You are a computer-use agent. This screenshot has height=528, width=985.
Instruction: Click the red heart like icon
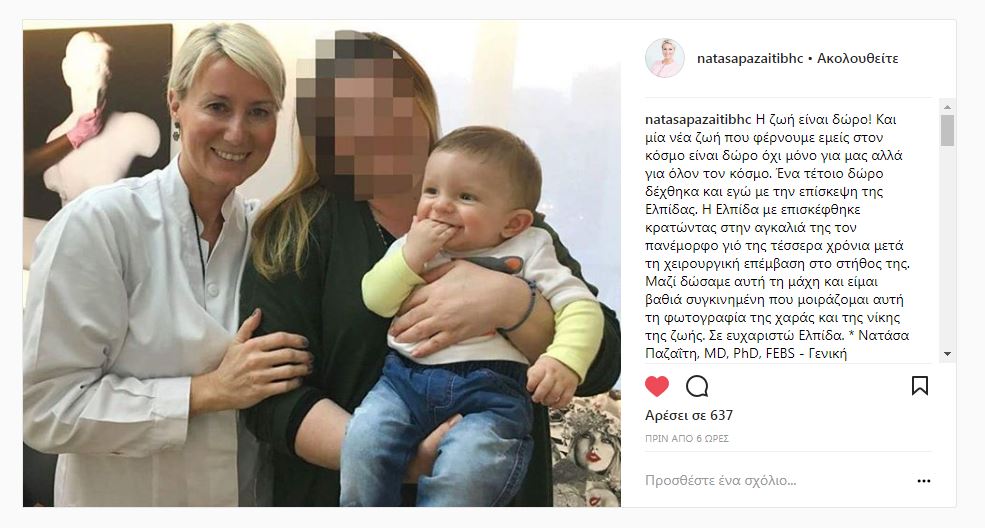(x=657, y=386)
